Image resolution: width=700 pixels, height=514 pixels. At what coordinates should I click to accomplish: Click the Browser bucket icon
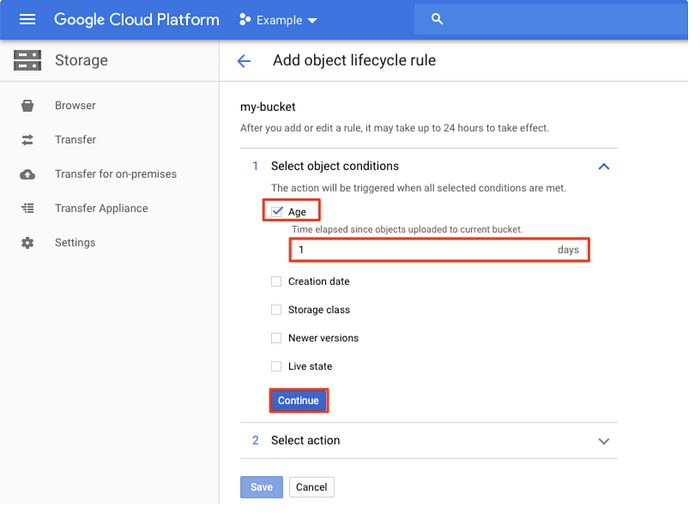click(x=28, y=106)
